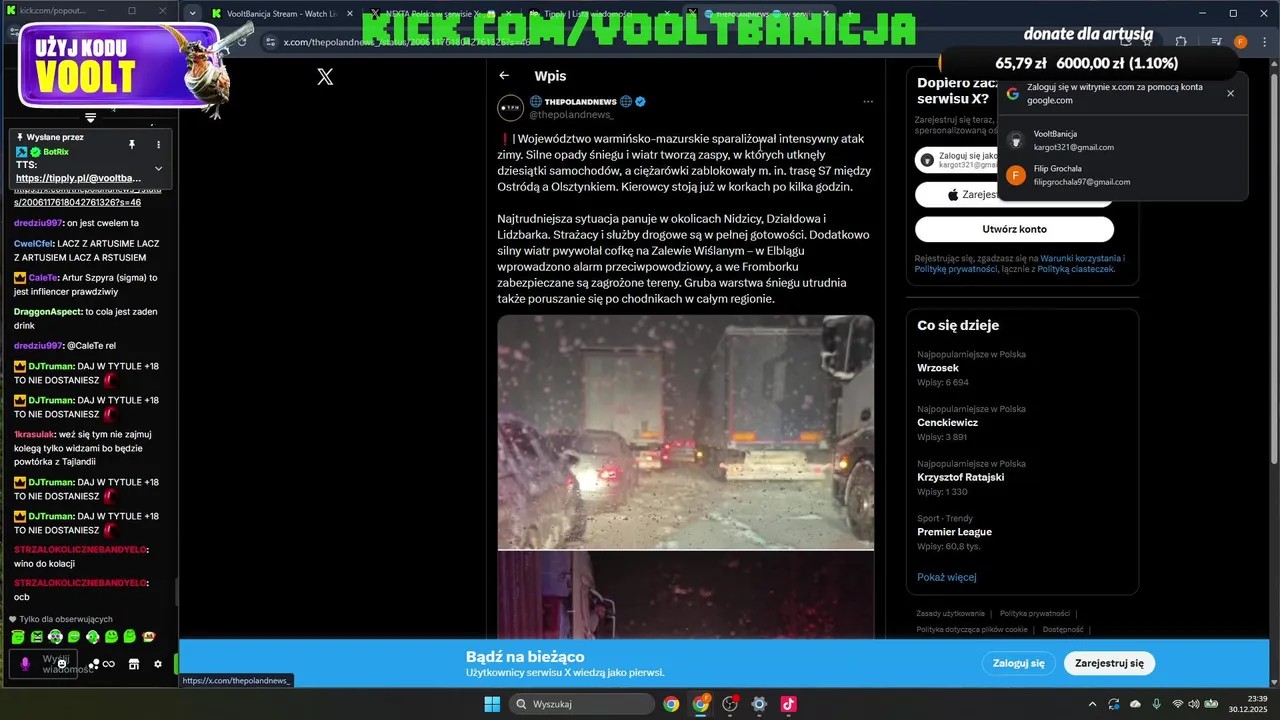1280x720 pixels.
Task: Open chat settings gear icon
Action: (157, 664)
